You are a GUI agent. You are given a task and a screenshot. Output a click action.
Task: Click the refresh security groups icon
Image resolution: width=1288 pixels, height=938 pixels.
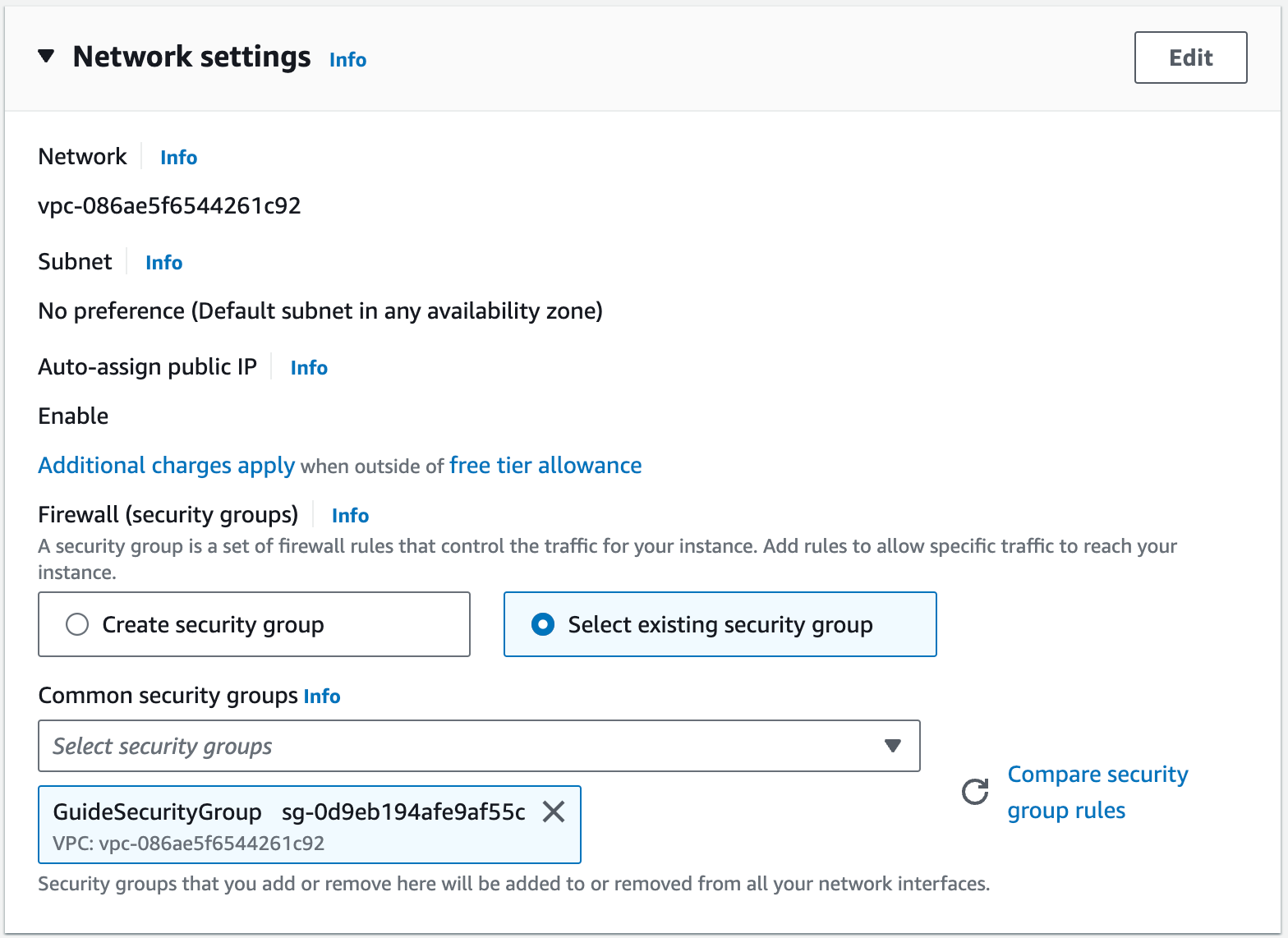pos(975,792)
